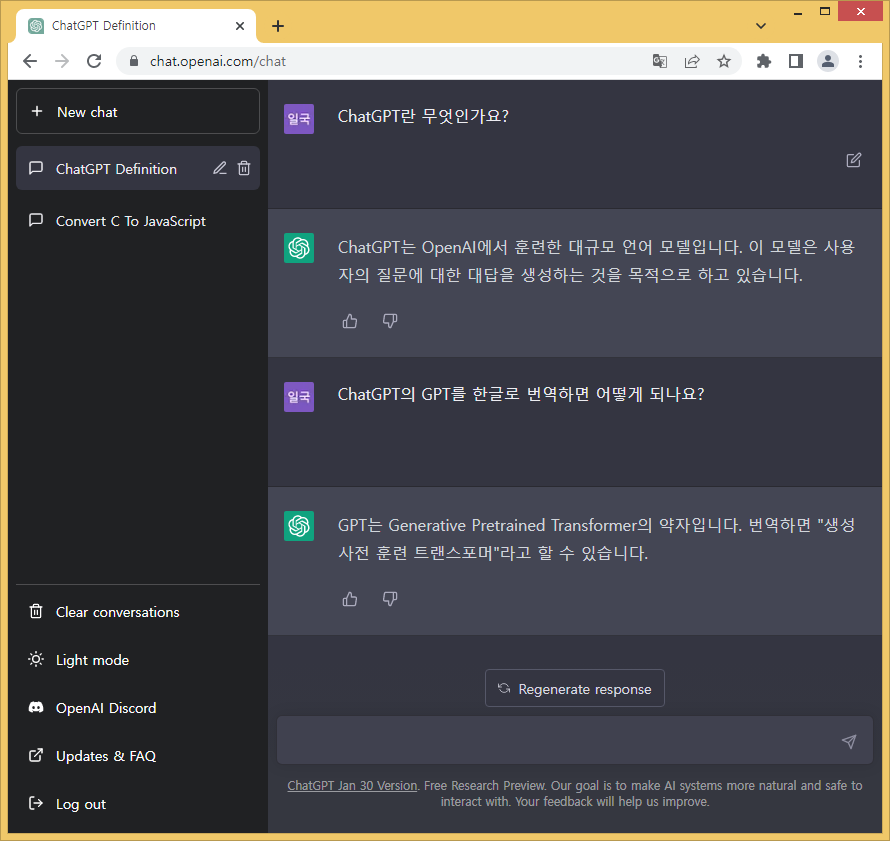Switch to Light mode

coord(138,660)
